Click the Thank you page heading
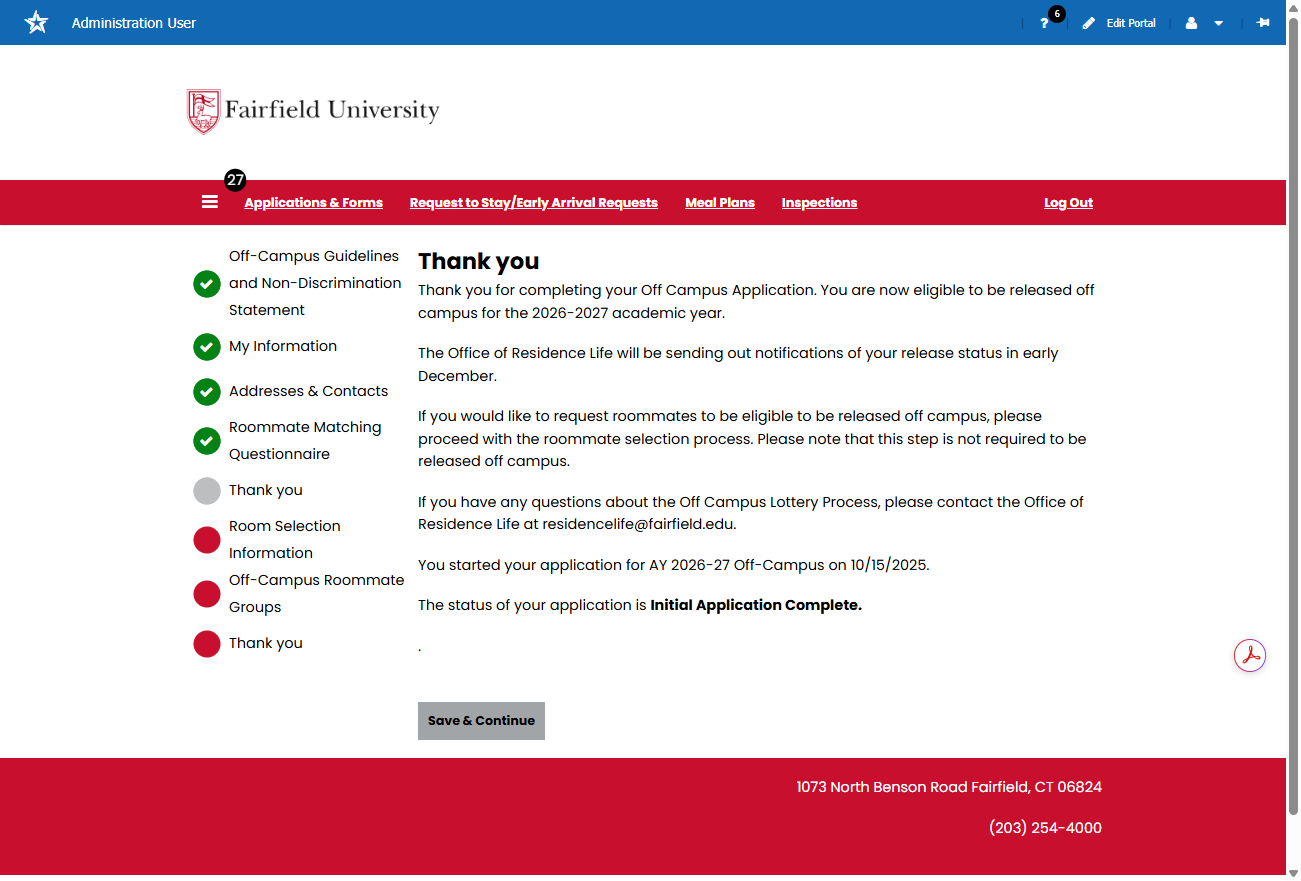 pyautogui.click(x=478, y=261)
